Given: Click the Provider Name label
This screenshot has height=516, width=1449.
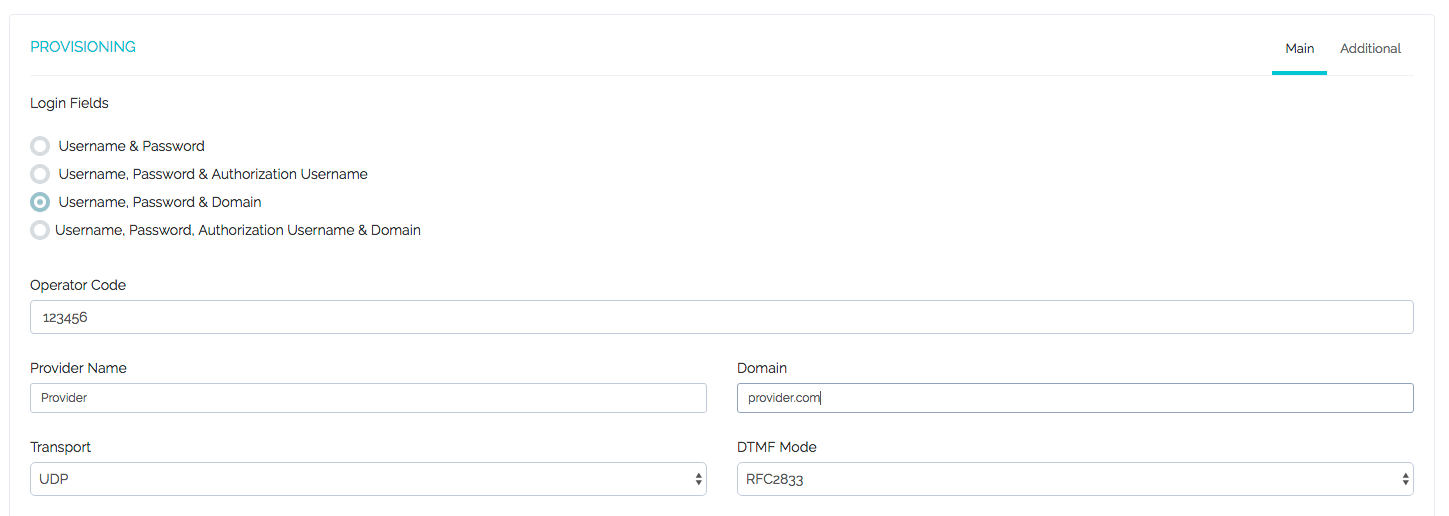Looking at the screenshot, I should (78, 368).
